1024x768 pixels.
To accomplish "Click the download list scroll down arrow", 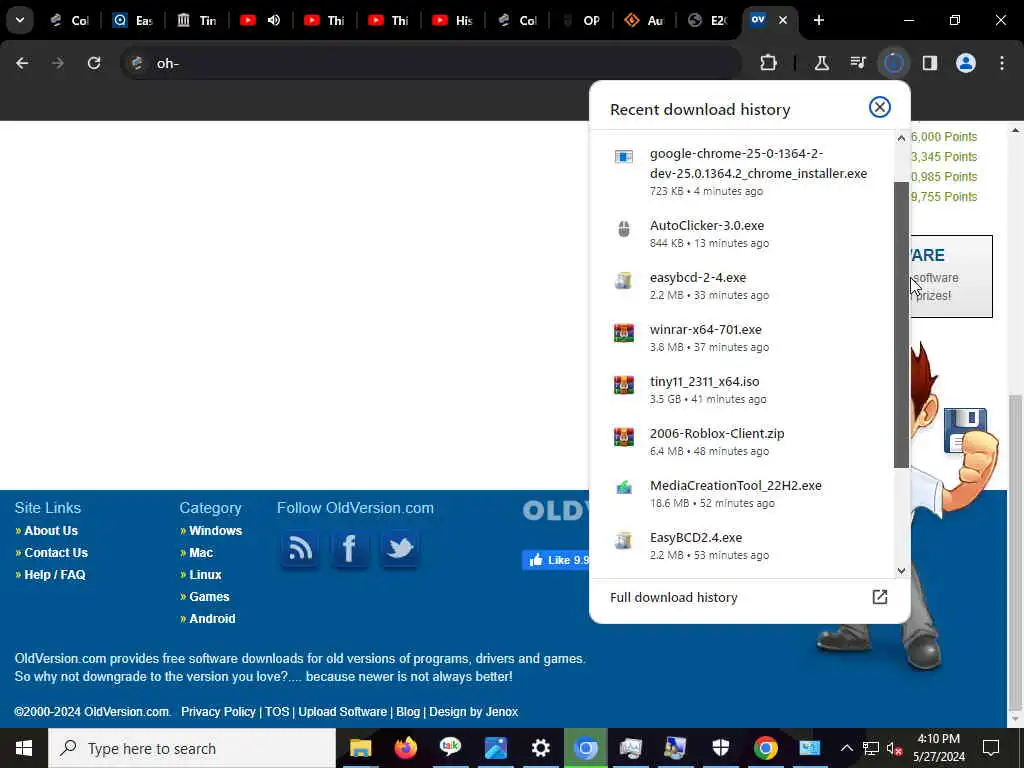I will (x=901, y=571).
